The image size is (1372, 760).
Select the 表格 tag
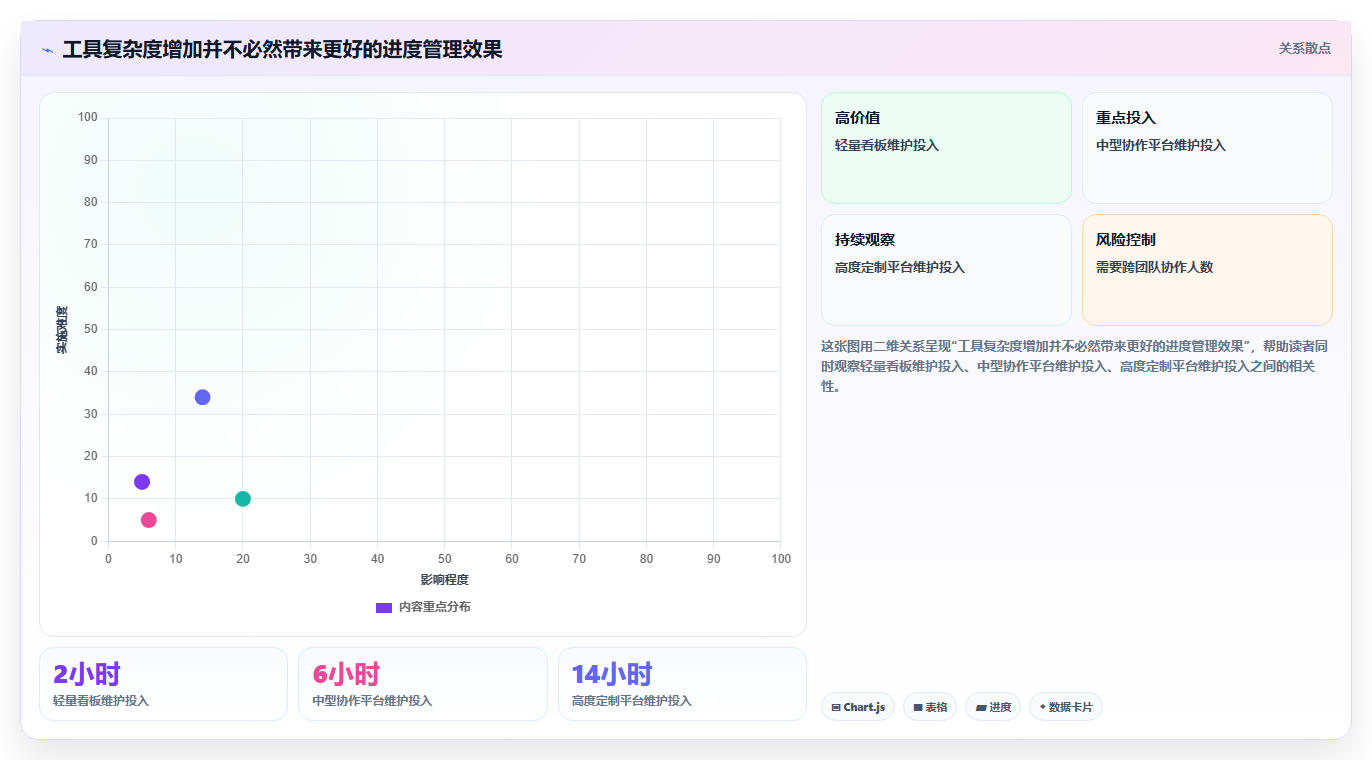pos(930,707)
